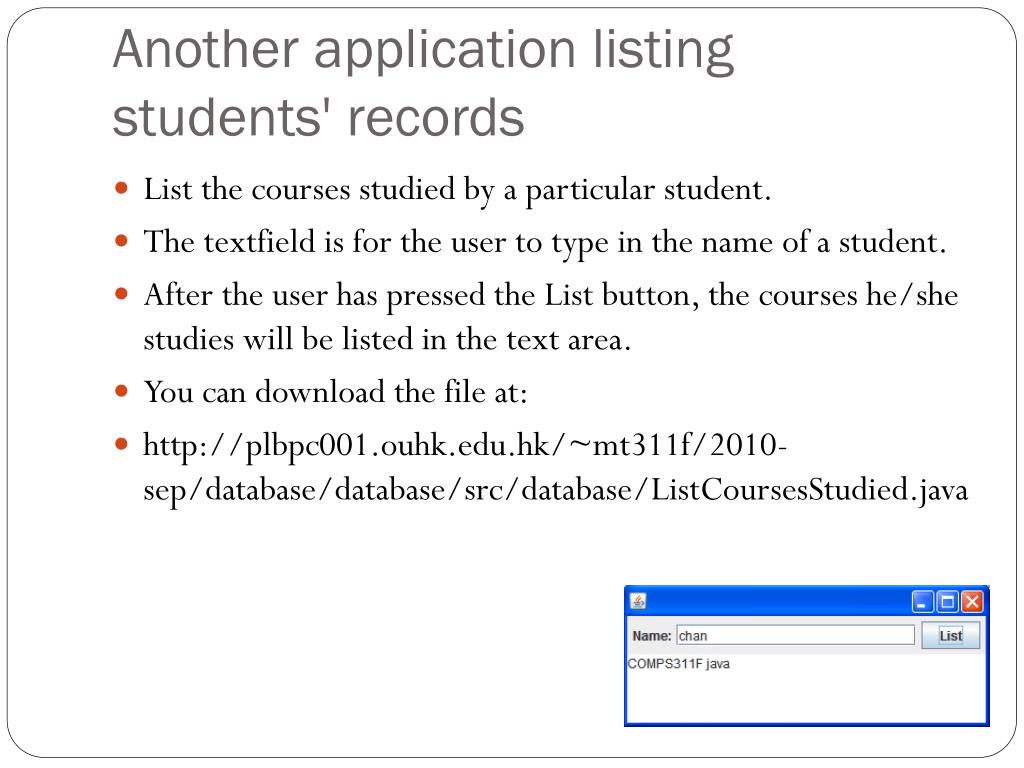Click the Name text field containing "chan"
1024x768 pixels.
click(795, 635)
